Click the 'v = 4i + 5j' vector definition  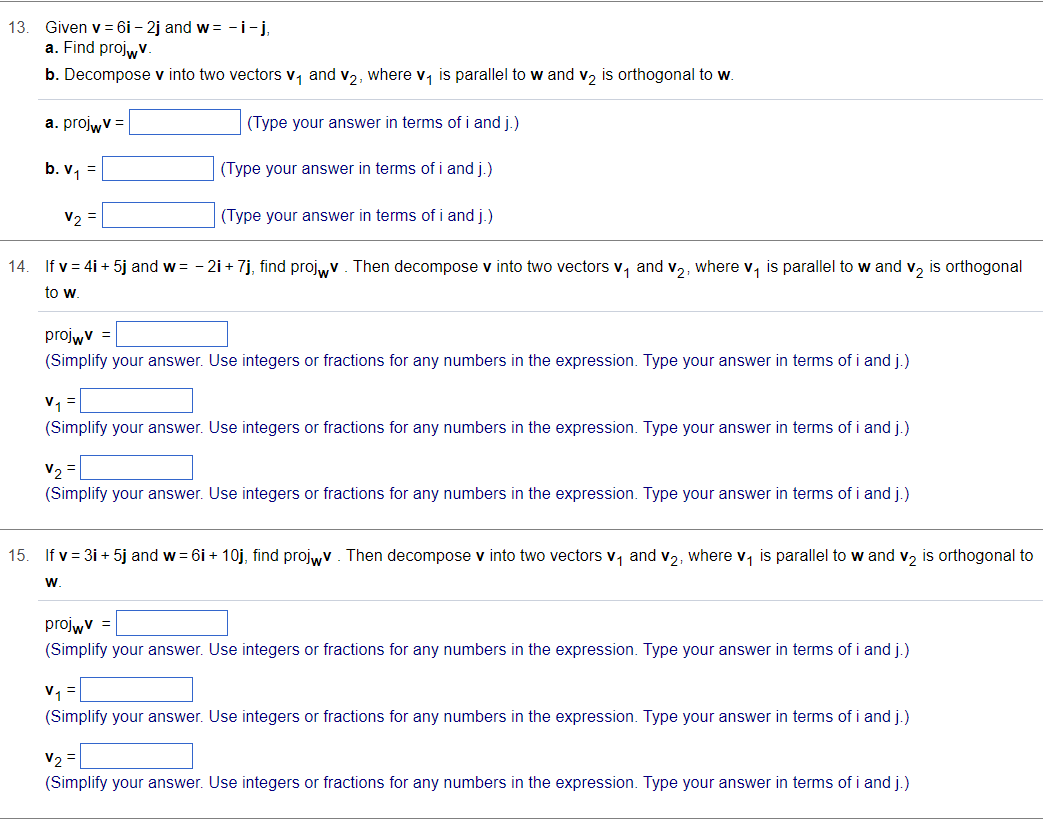point(90,266)
